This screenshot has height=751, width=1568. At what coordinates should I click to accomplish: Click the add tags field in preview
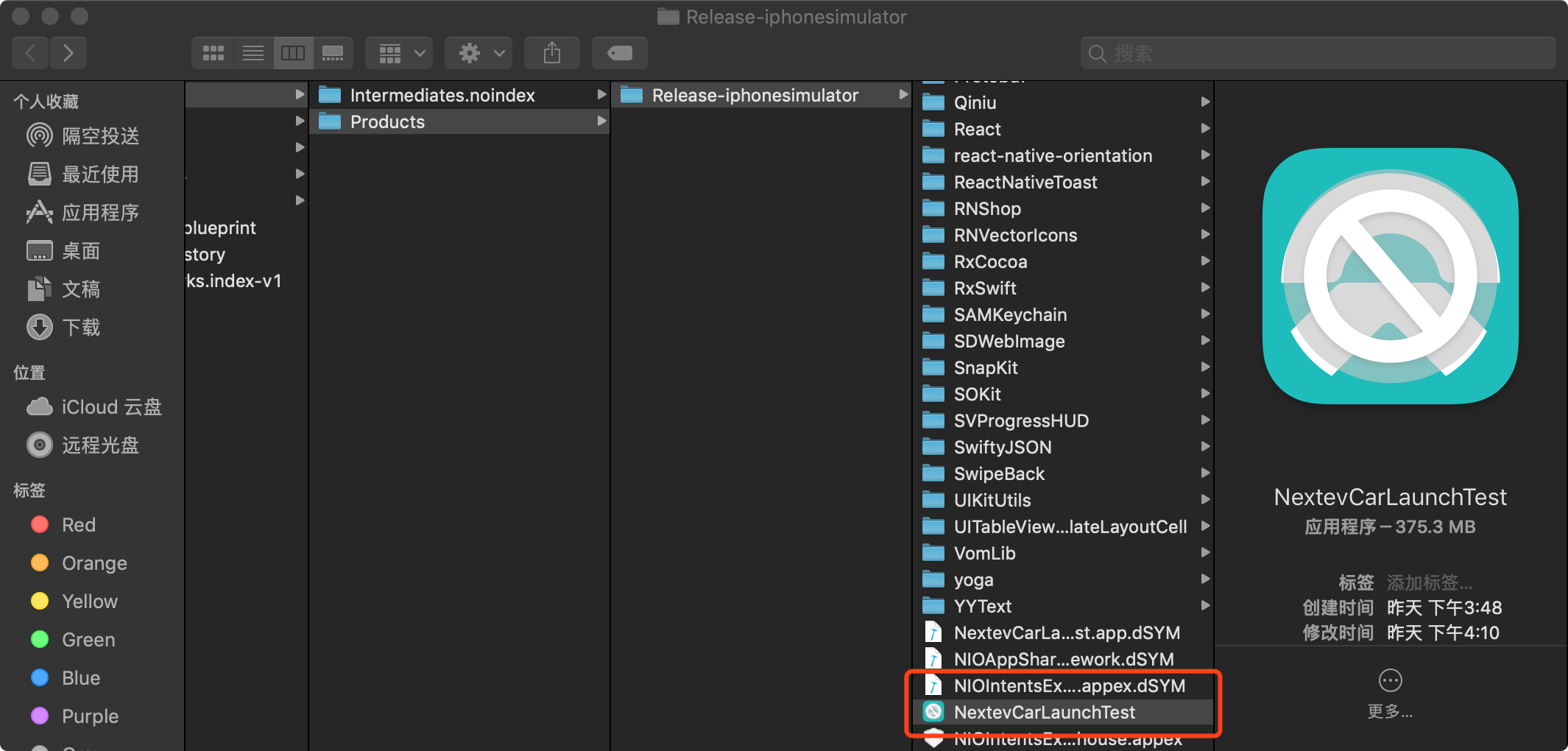click(1430, 583)
